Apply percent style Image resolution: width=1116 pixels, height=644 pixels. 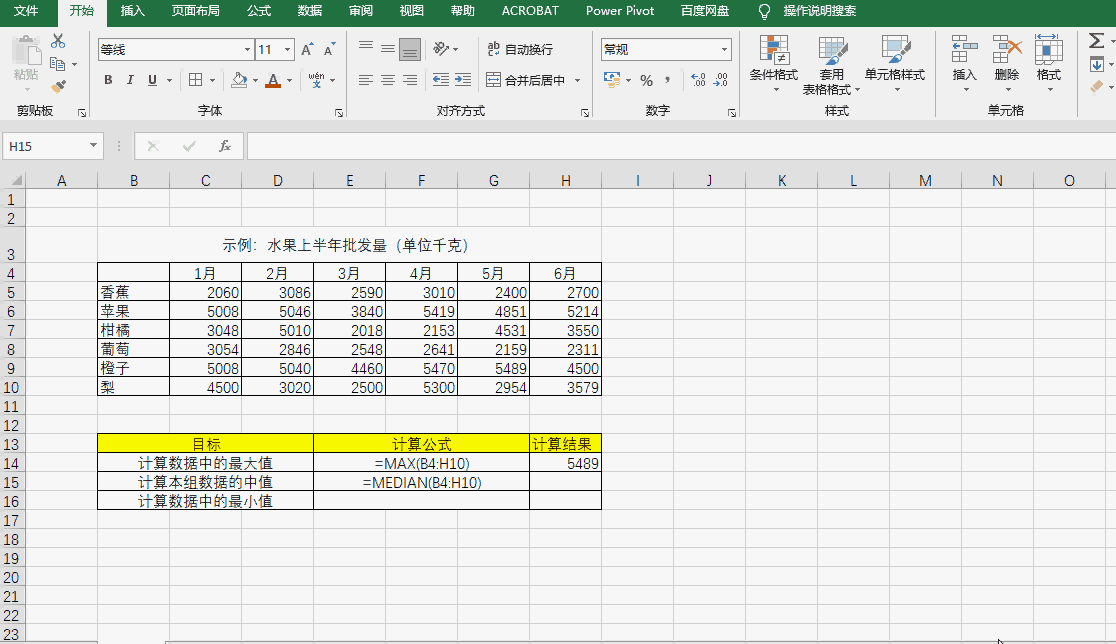coord(646,80)
